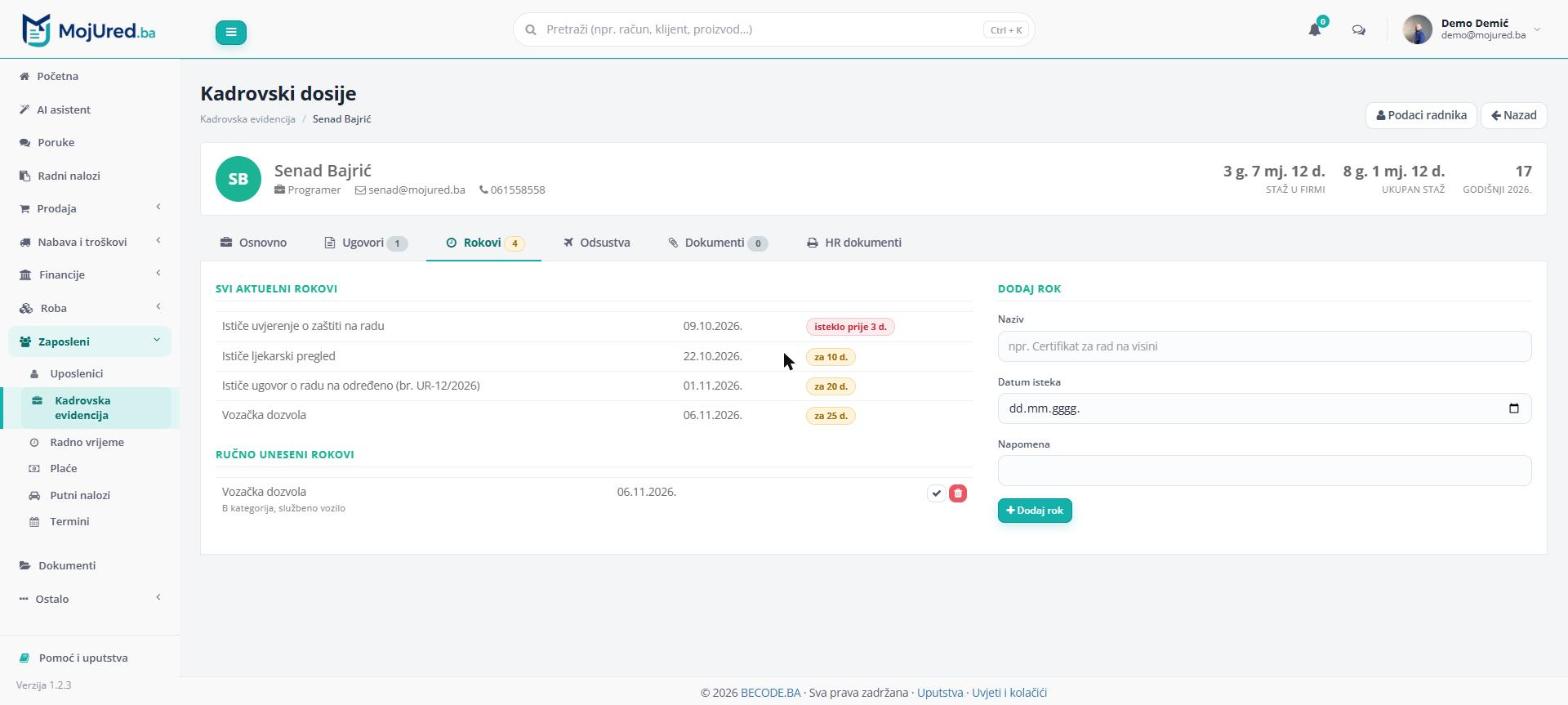Focus the Datum isteka date field
Image resolution: width=1568 pixels, height=705 pixels.
pyautogui.click(x=1264, y=408)
